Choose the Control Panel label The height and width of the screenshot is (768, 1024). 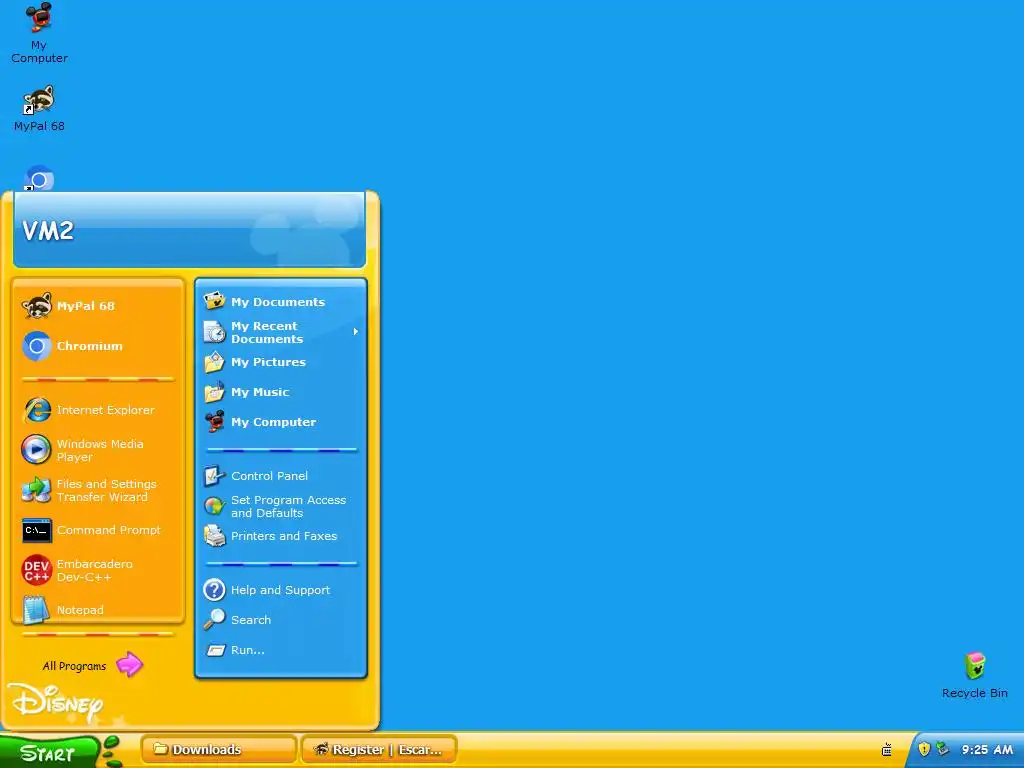point(269,476)
